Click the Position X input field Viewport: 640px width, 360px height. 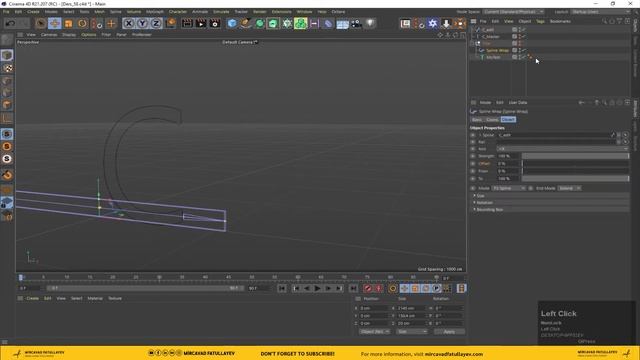[373, 308]
